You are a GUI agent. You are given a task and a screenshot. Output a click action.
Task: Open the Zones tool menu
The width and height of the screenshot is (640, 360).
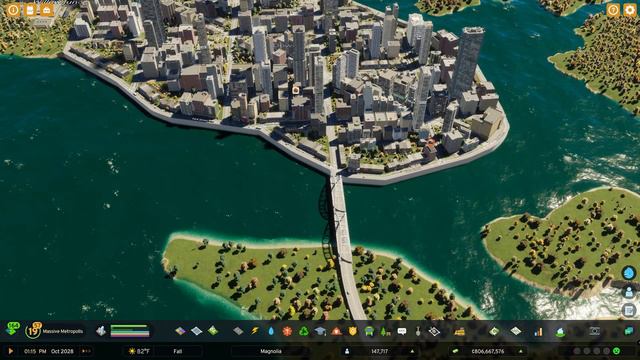[x=180, y=331]
